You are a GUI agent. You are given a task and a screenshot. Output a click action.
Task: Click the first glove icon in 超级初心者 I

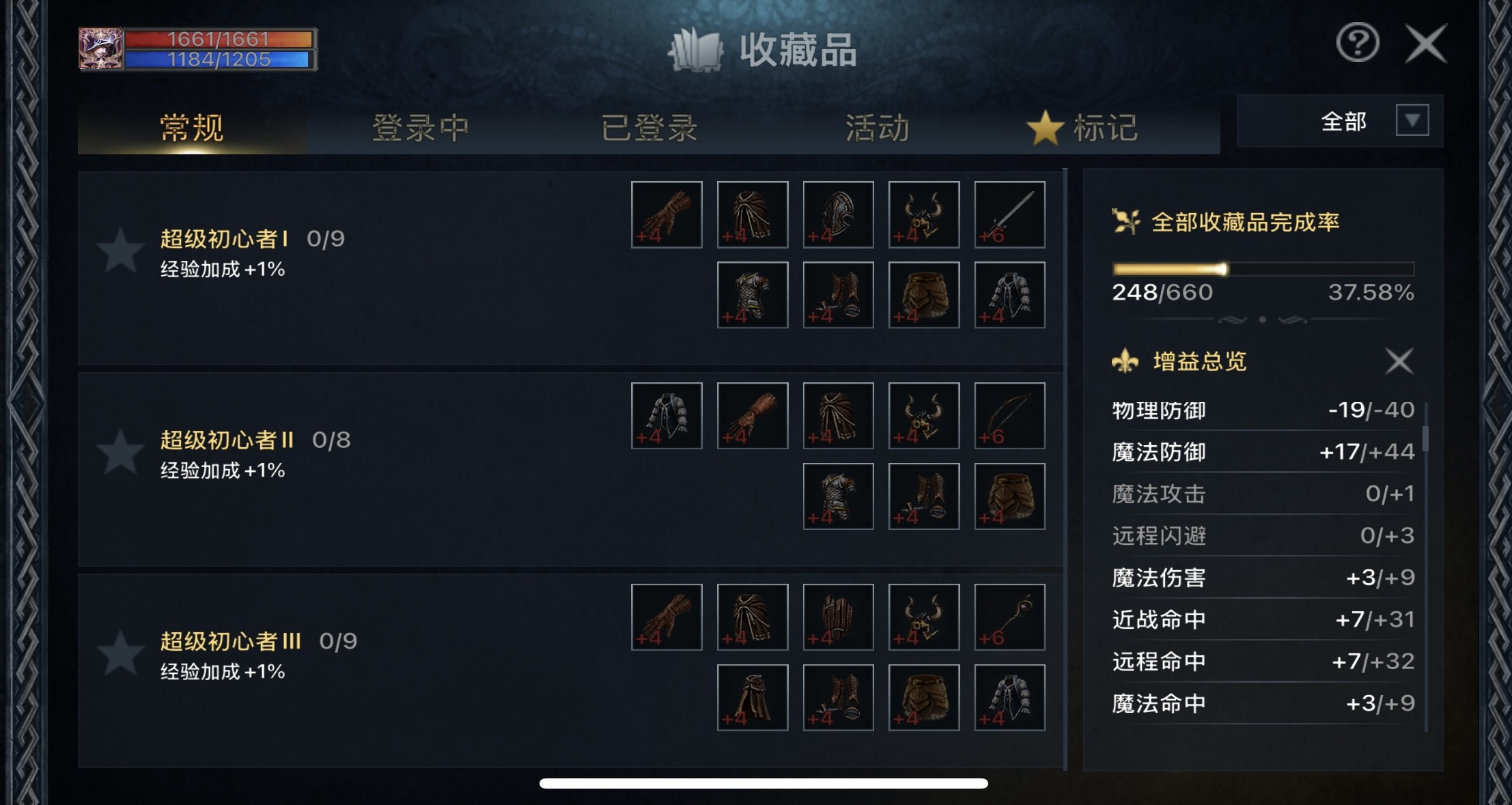(667, 214)
